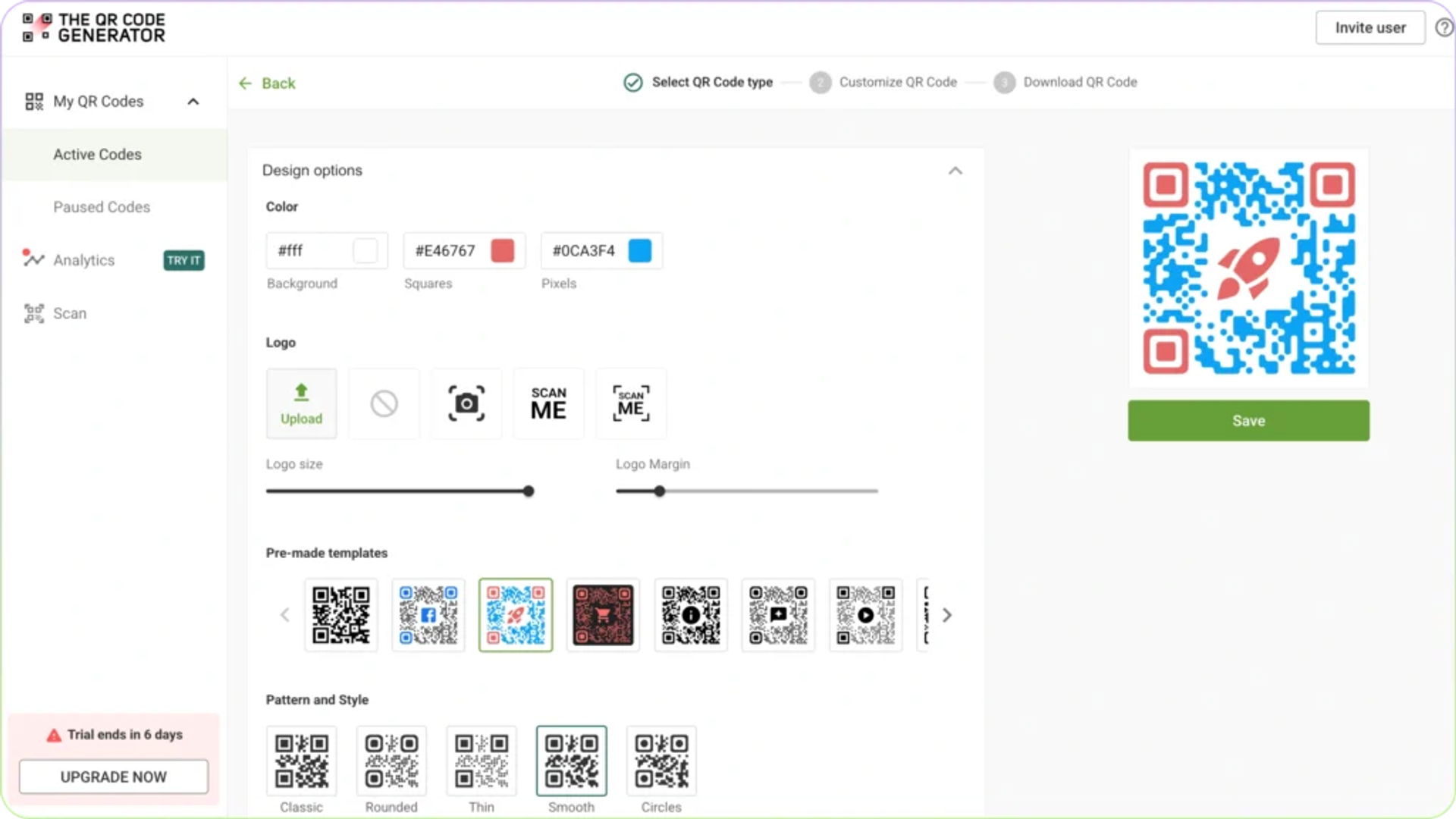Select the Circles pattern style

tap(661, 761)
